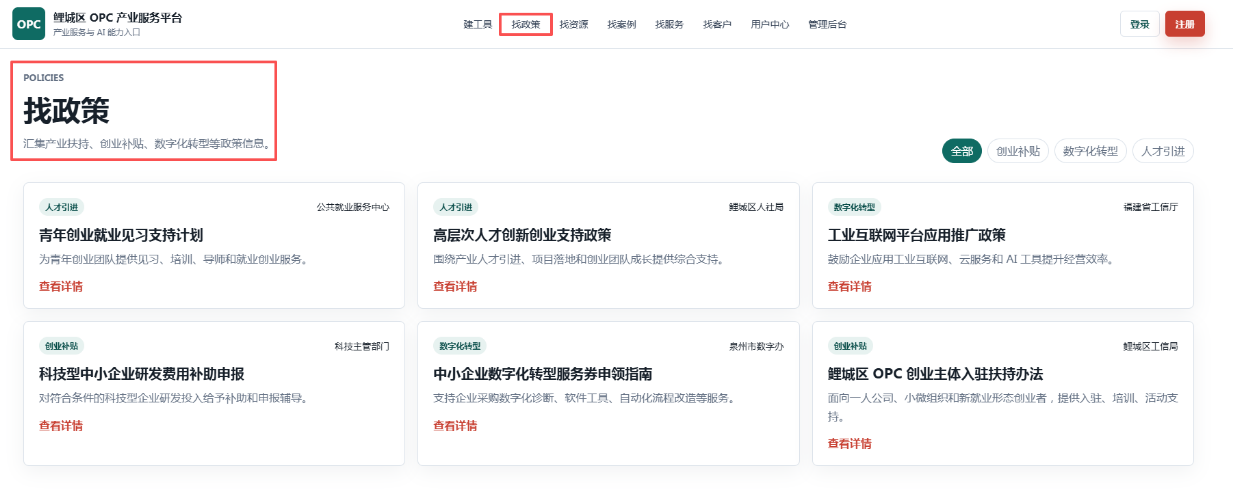Open 查看详情 for 高层次人才创新创业支持政策

pos(455,287)
